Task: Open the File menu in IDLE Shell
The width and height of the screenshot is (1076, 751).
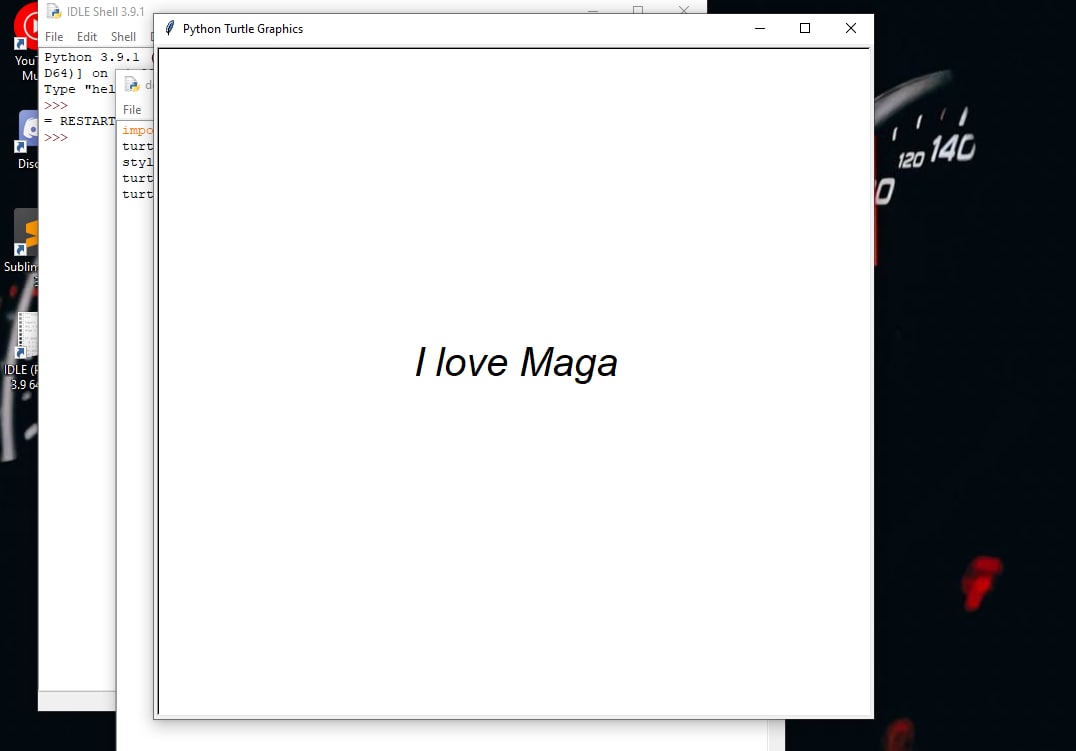Action: click(x=54, y=37)
